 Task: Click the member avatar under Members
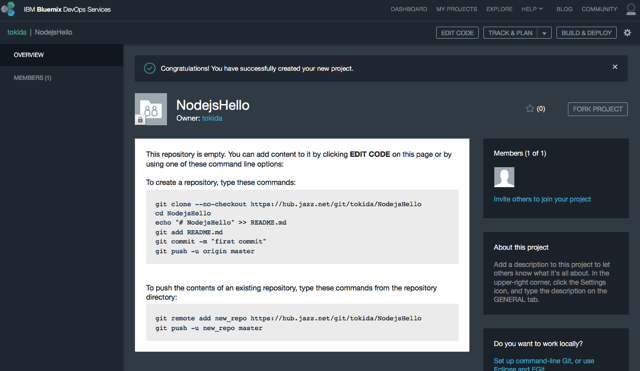[x=504, y=177]
